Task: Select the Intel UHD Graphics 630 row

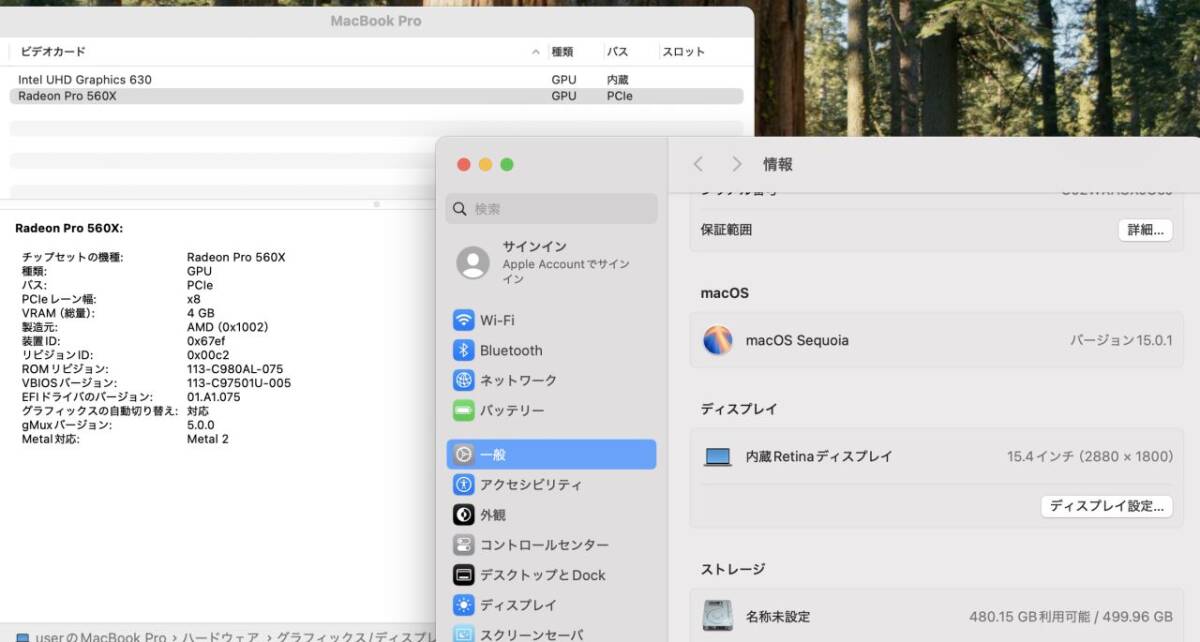Action: pos(376,80)
